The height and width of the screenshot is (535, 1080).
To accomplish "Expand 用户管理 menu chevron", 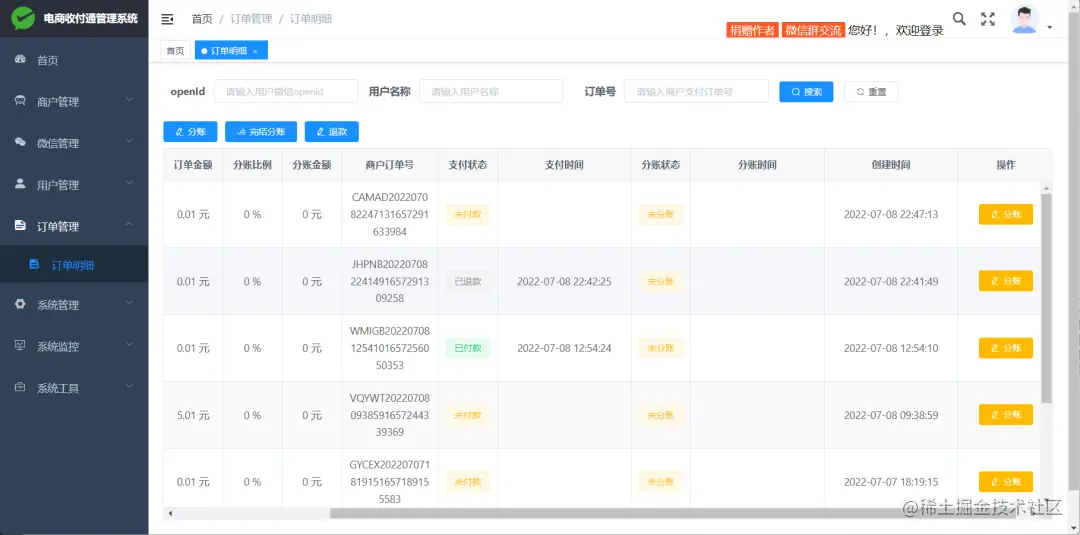I will coord(129,183).
